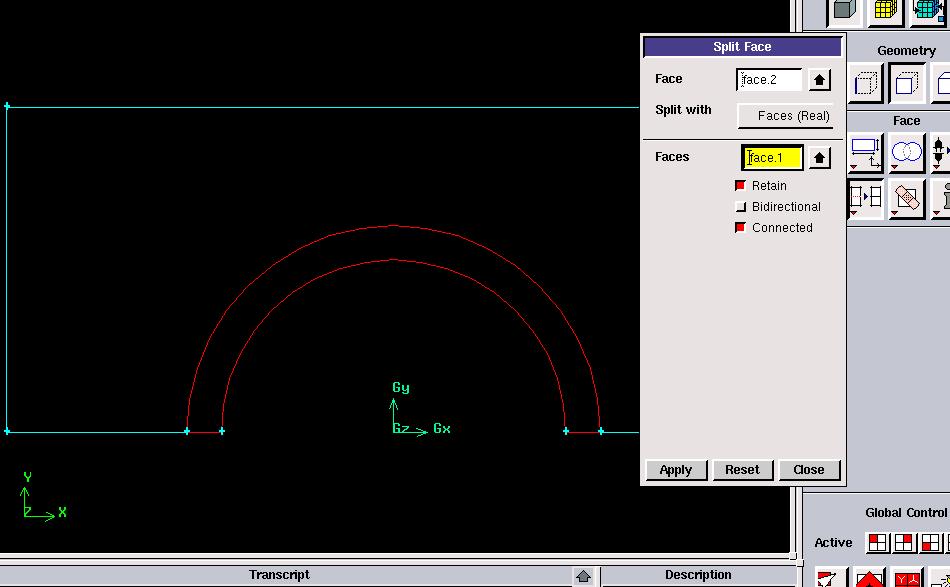Select the Edge geometry command button
This screenshot has height=587, width=950.
click(x=866, y=83)
